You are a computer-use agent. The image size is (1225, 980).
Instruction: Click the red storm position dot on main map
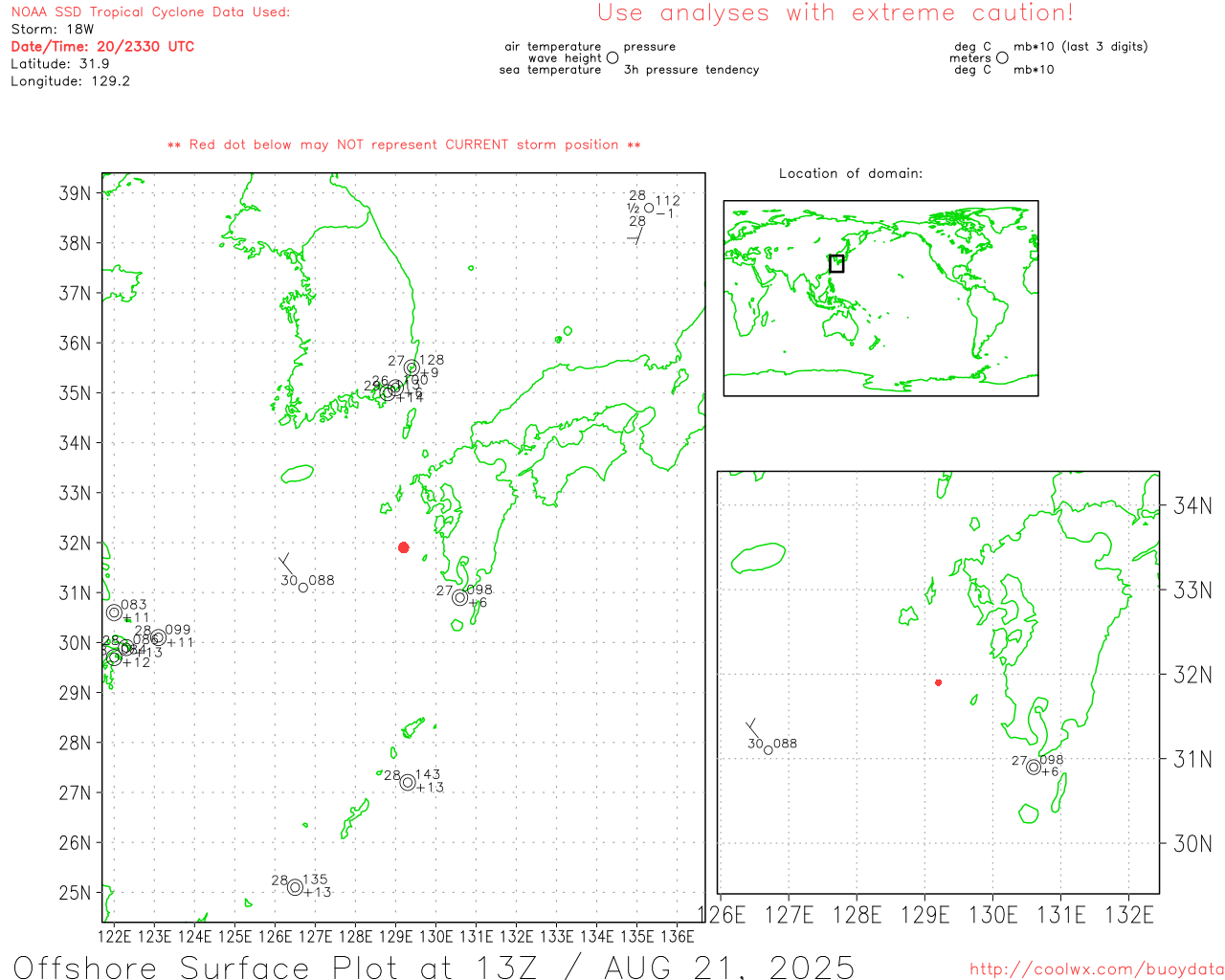pyautogui.click(x=404, y=547)
